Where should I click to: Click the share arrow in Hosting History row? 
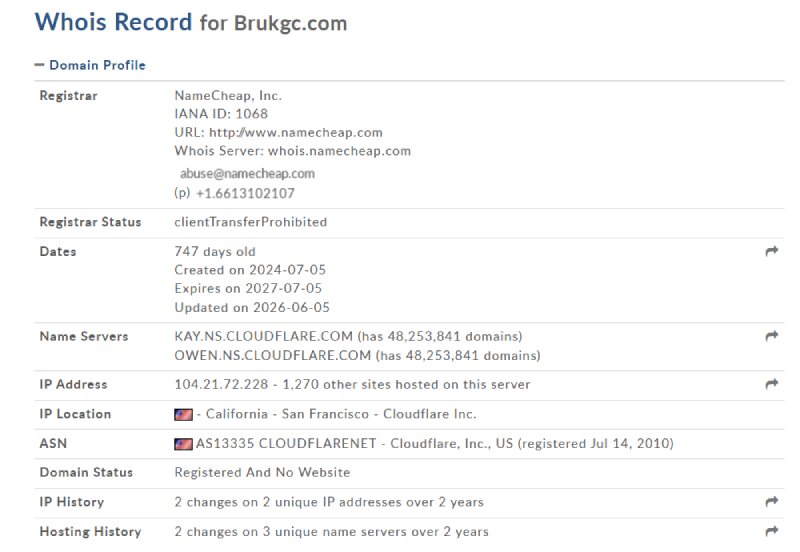(x=771, y=531)
